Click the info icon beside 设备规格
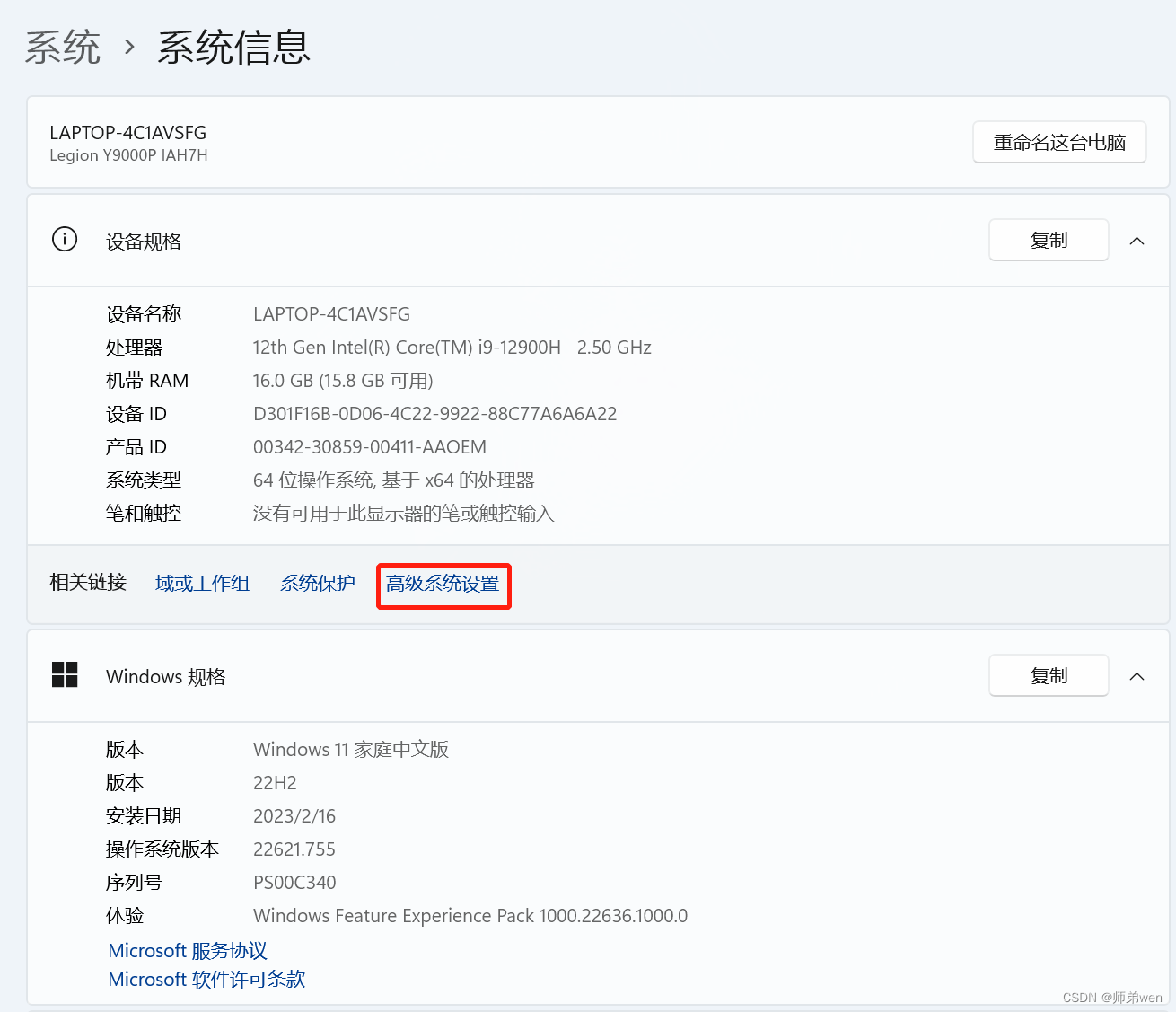This screenshot has width=1176, height=1012. pos(65,240)
